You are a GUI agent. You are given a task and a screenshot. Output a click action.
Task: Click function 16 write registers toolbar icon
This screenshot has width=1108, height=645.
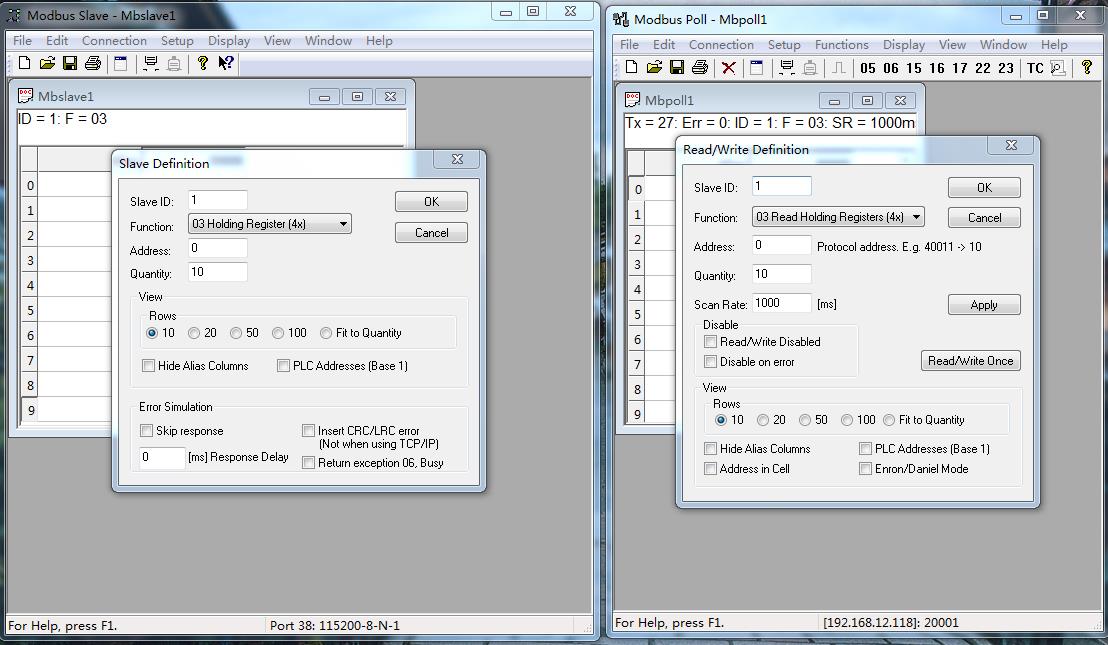[x=936, y=68]
